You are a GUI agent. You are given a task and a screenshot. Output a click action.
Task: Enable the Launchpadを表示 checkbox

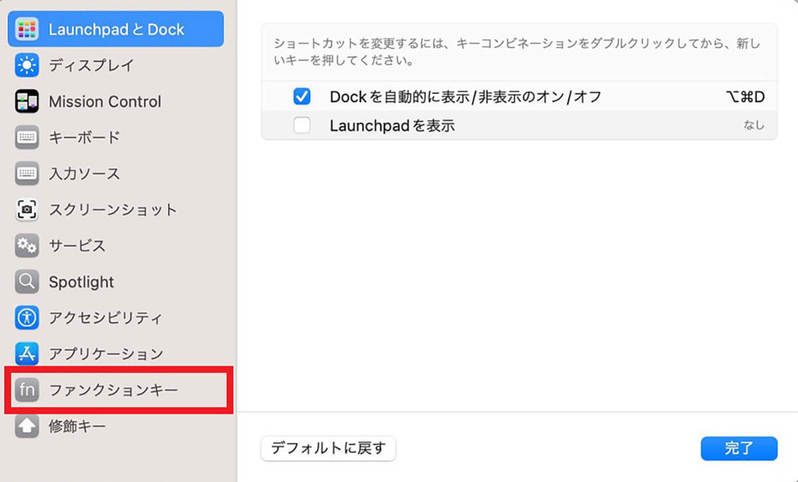pos(302,125)
